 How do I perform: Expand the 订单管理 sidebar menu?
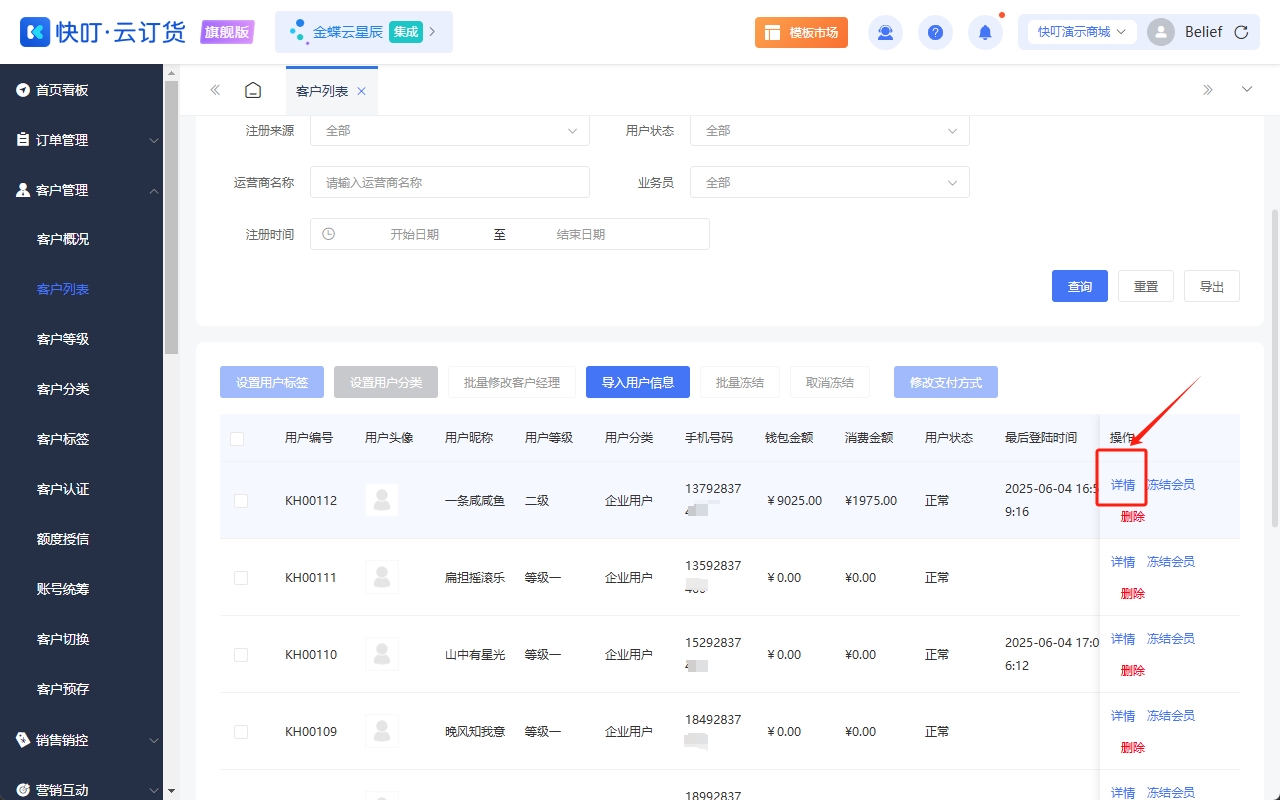click(82, 140)
